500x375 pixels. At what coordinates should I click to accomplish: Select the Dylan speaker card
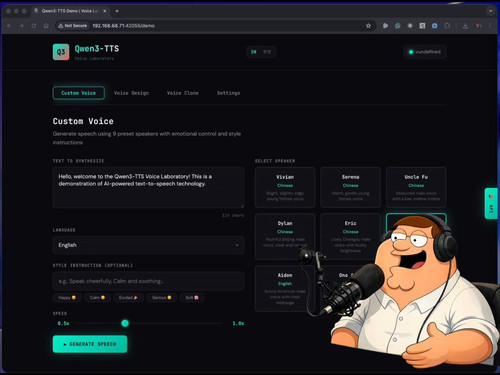pos(285,236)
